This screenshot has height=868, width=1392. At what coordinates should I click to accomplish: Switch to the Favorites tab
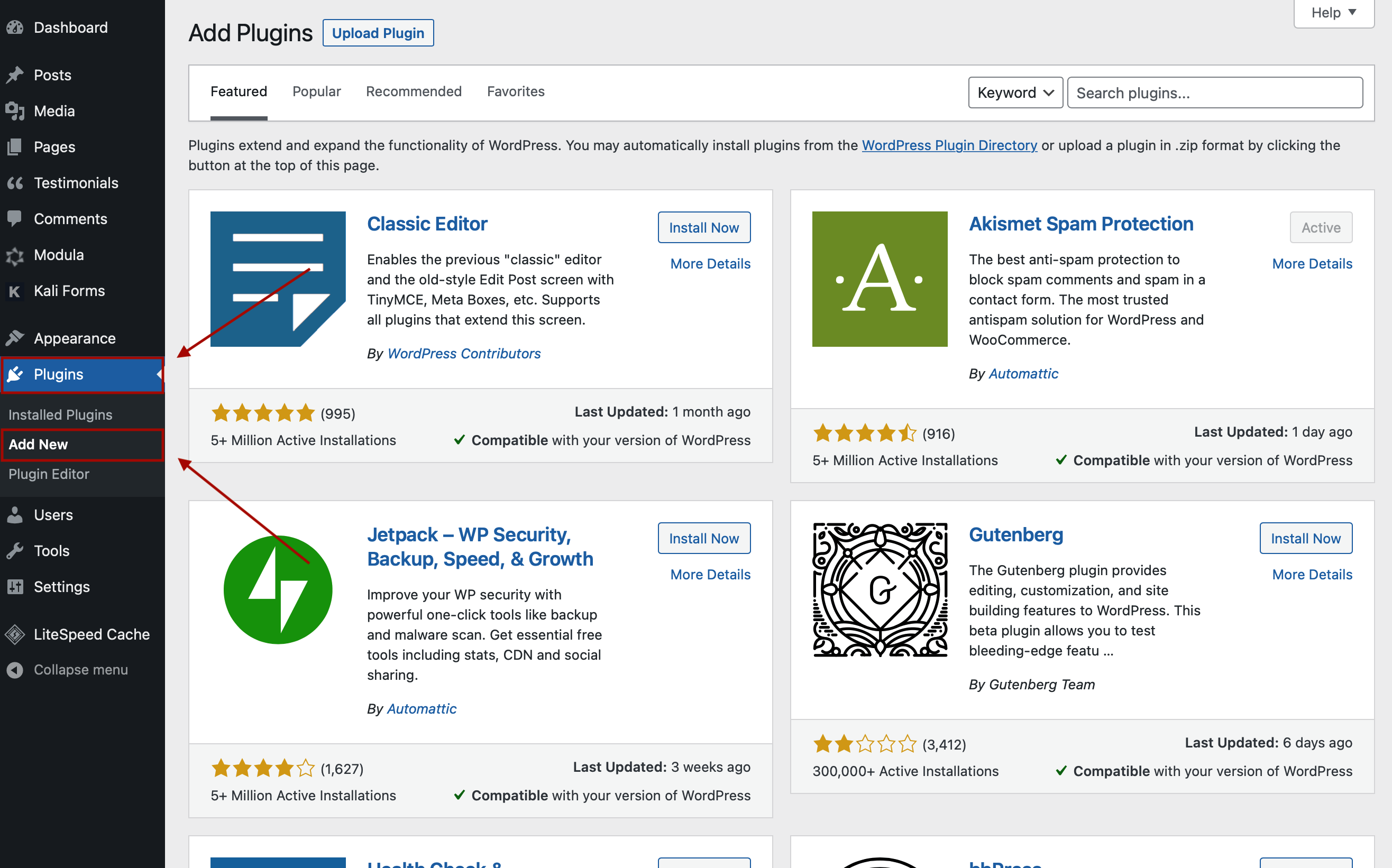[516, 91]
